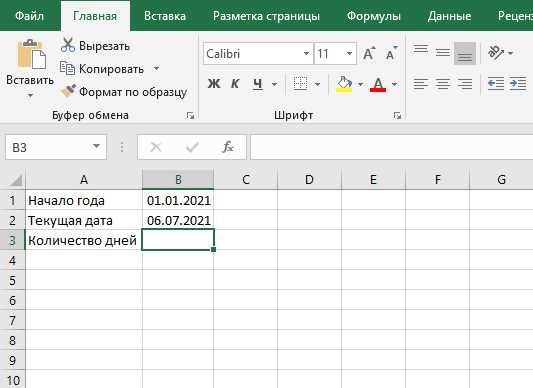The image size is (533, 388).
Task: Align text to middle of cell
Action: pyautogui.click(x=443, y=53)
